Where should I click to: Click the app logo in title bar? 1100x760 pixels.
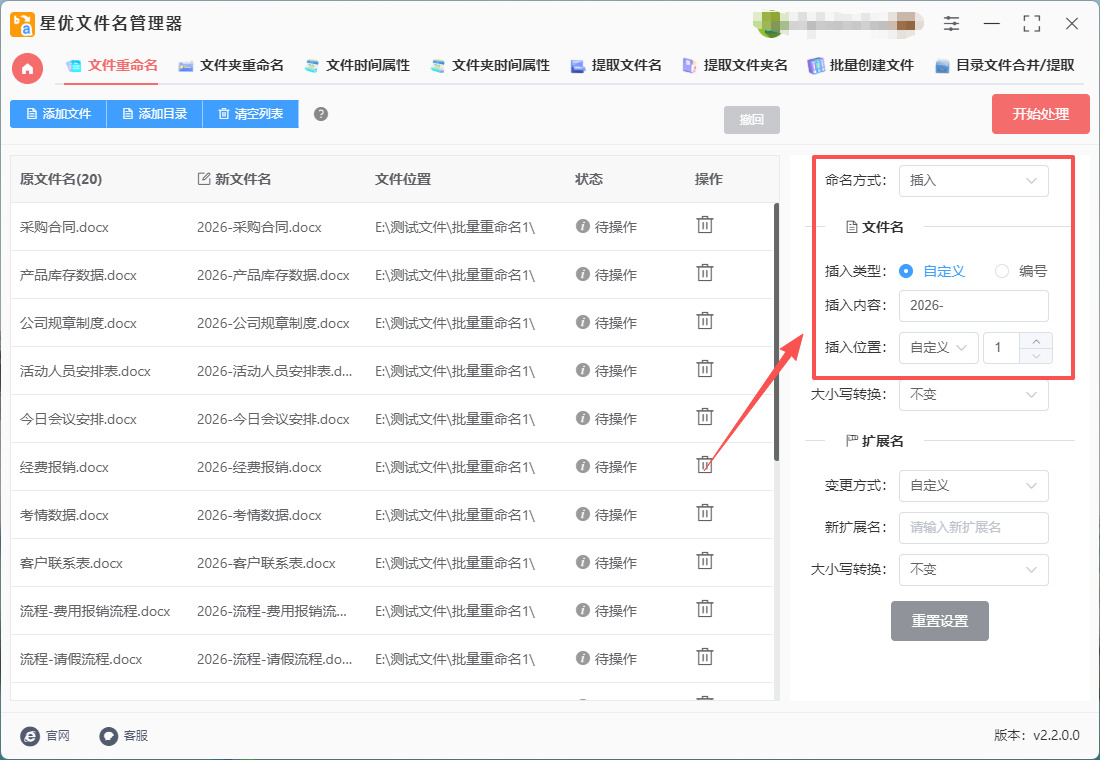(x=22, y=24)
